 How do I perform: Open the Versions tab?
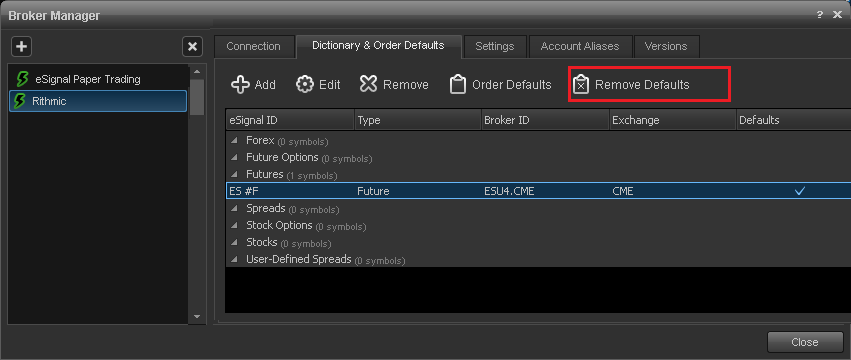click(666, 47)
